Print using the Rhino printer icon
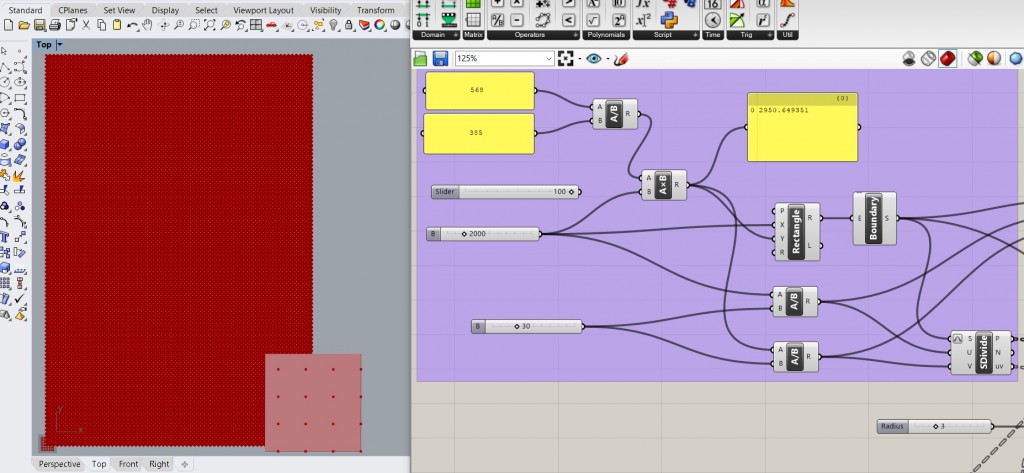The height and width of the screenshot is (473, 1024). tap(55, 25)
